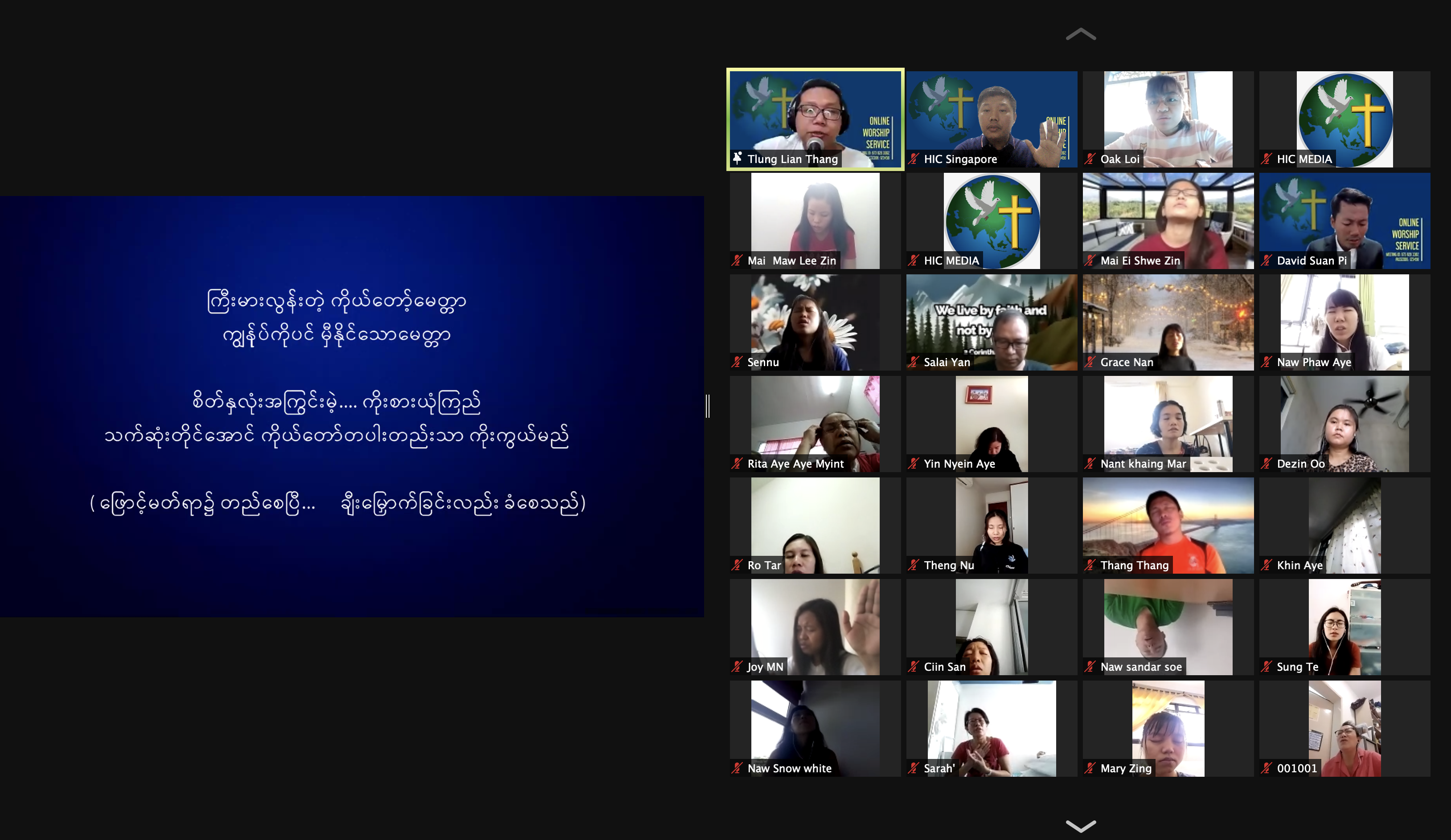The height and width of the screenshot is (840, 1451).
Task: Click muted mic icon beside Dezin Oo
Action: click(1266, 463)
